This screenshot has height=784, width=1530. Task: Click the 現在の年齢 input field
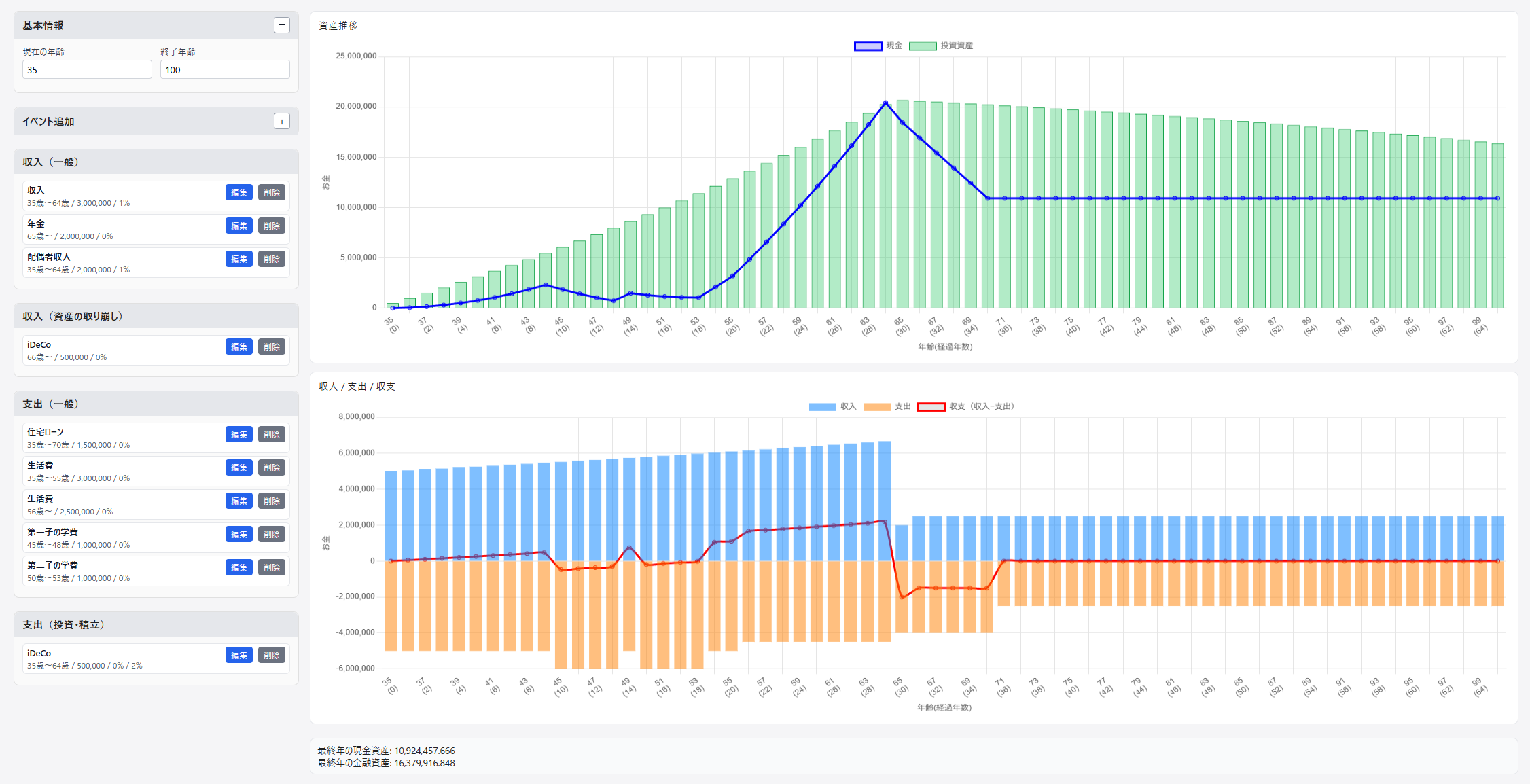pos(87,69)
